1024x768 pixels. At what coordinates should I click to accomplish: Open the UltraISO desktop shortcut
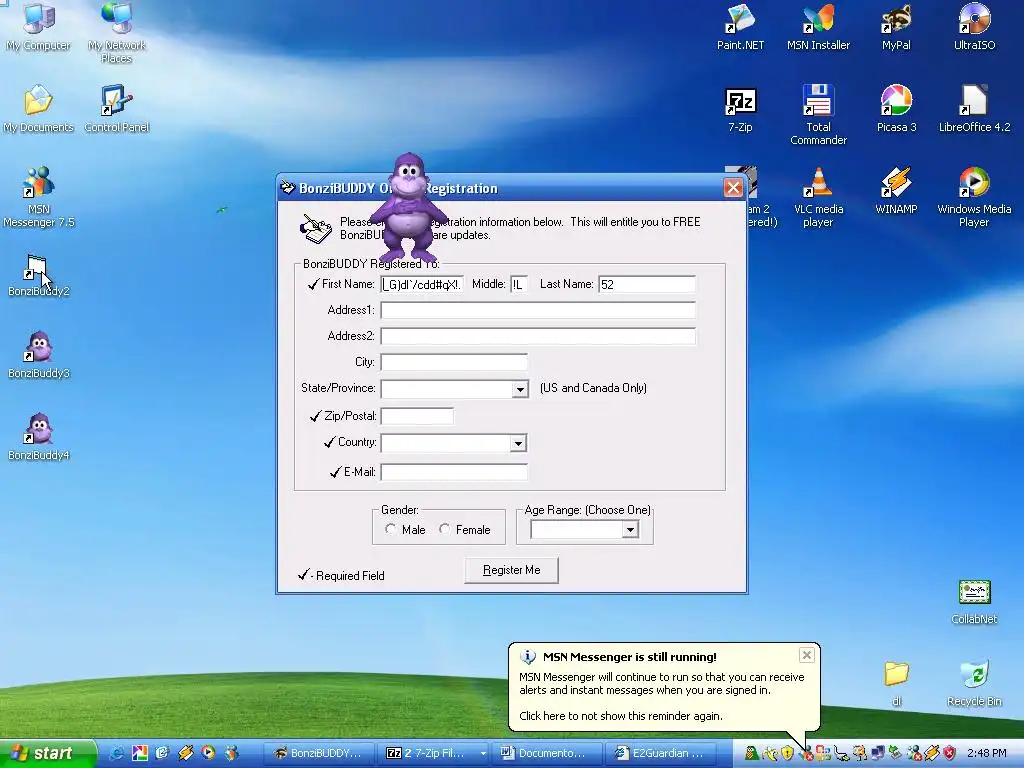(x=974, y=26)
